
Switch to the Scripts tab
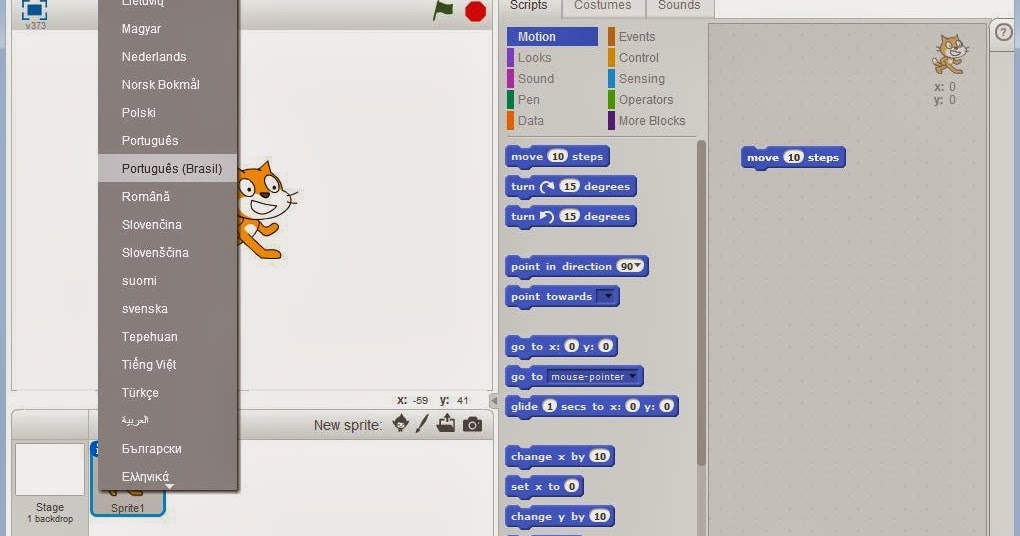coord(529,7)
